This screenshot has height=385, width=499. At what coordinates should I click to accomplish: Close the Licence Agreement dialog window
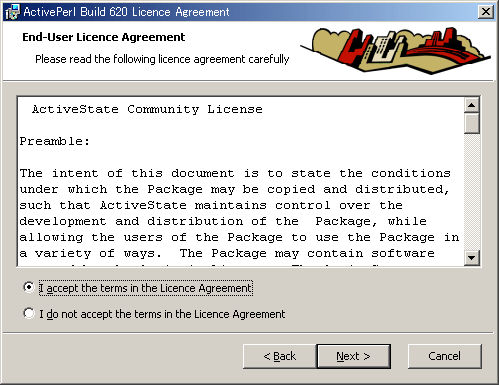pyautogui.click(x=485, y=12)
